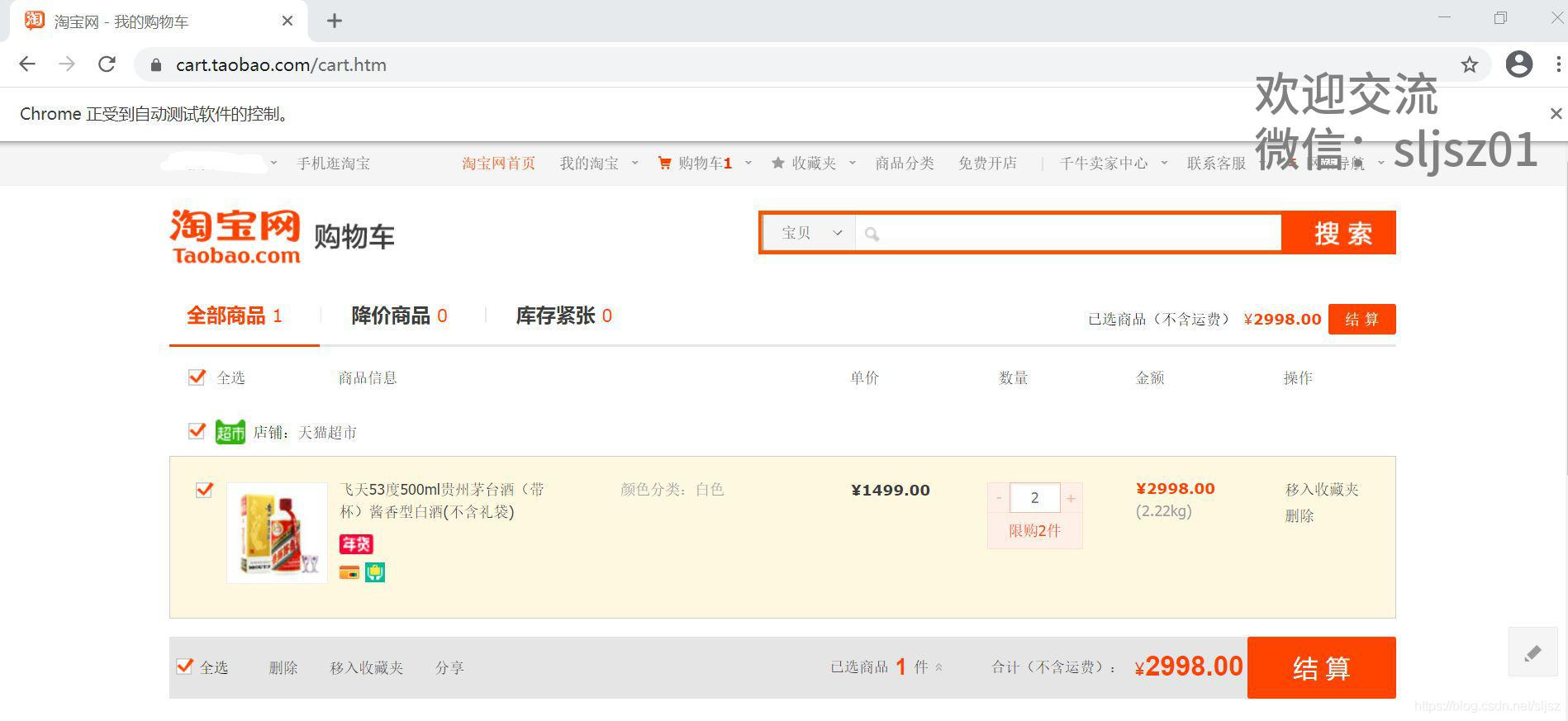Open 免费开店 in the top navigation
1568x721 pixels.
click(x=987, y=164)
